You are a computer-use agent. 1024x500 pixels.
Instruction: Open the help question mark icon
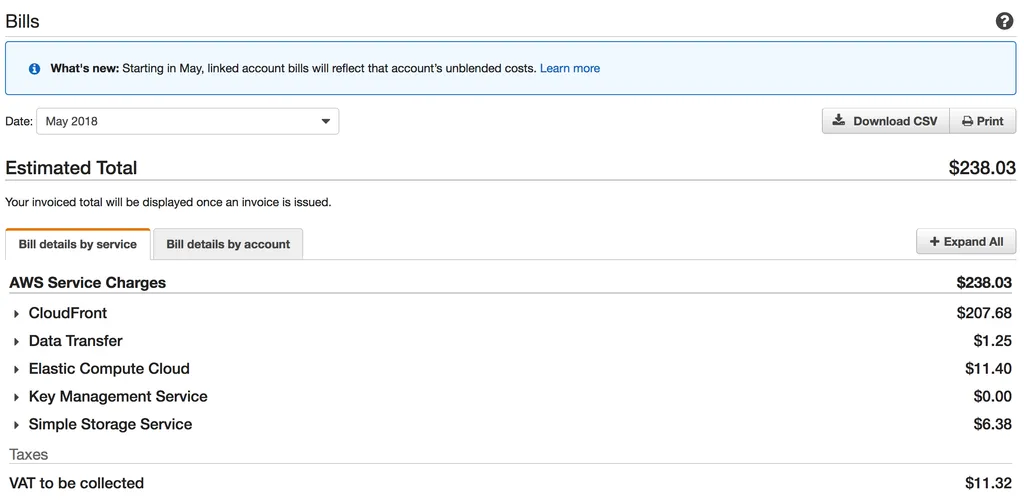tap(1004, 21)
